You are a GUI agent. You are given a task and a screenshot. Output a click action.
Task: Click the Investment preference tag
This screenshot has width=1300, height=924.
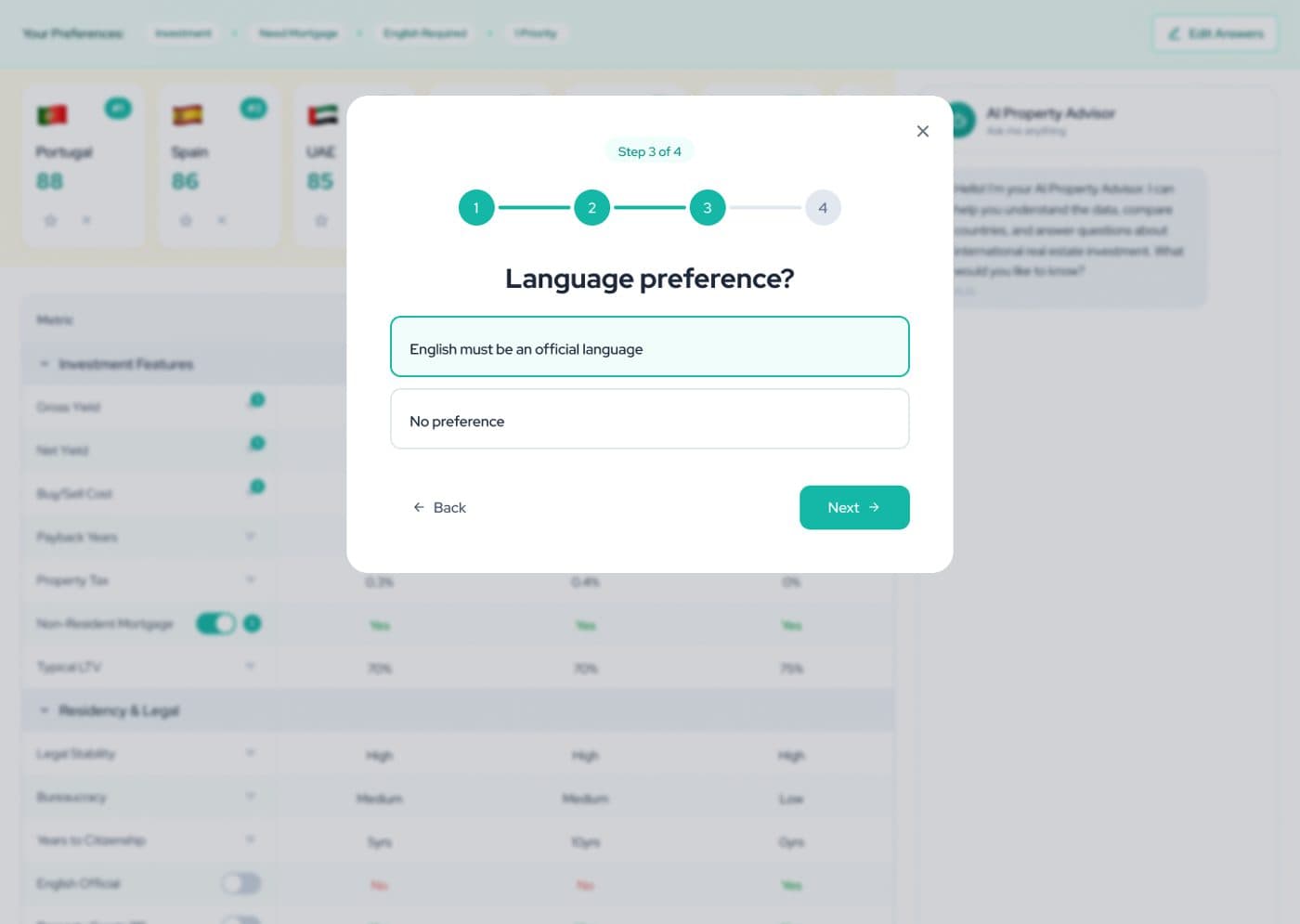[x=183, y=33]
